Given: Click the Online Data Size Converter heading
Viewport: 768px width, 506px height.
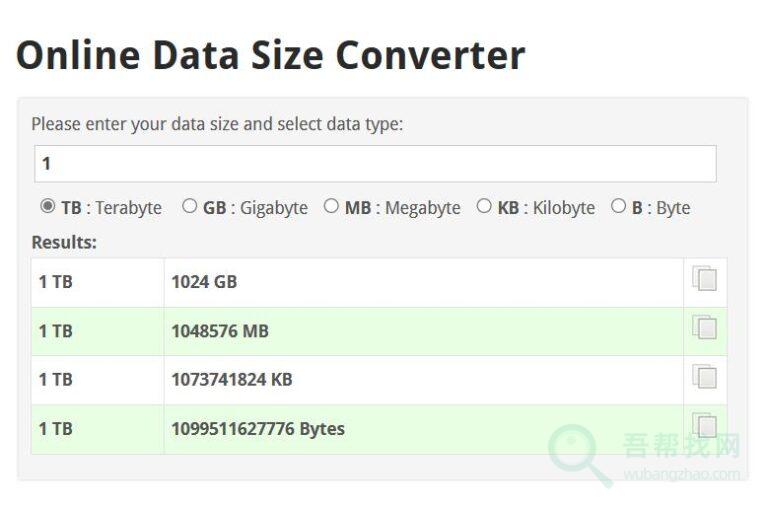Looking at the screenshot, I should (x=271, y=55).
